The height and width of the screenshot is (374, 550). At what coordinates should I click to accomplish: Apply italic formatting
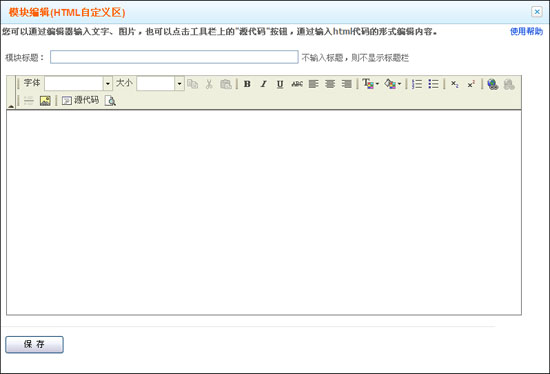[263, 84]
